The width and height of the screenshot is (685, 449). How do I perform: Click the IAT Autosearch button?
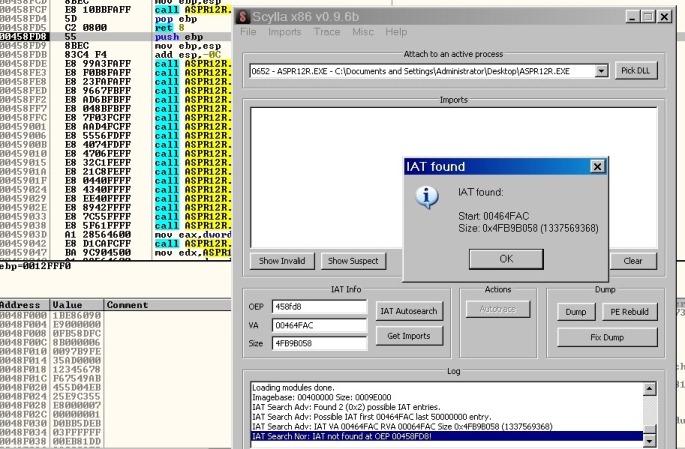[x=409, y=311]
